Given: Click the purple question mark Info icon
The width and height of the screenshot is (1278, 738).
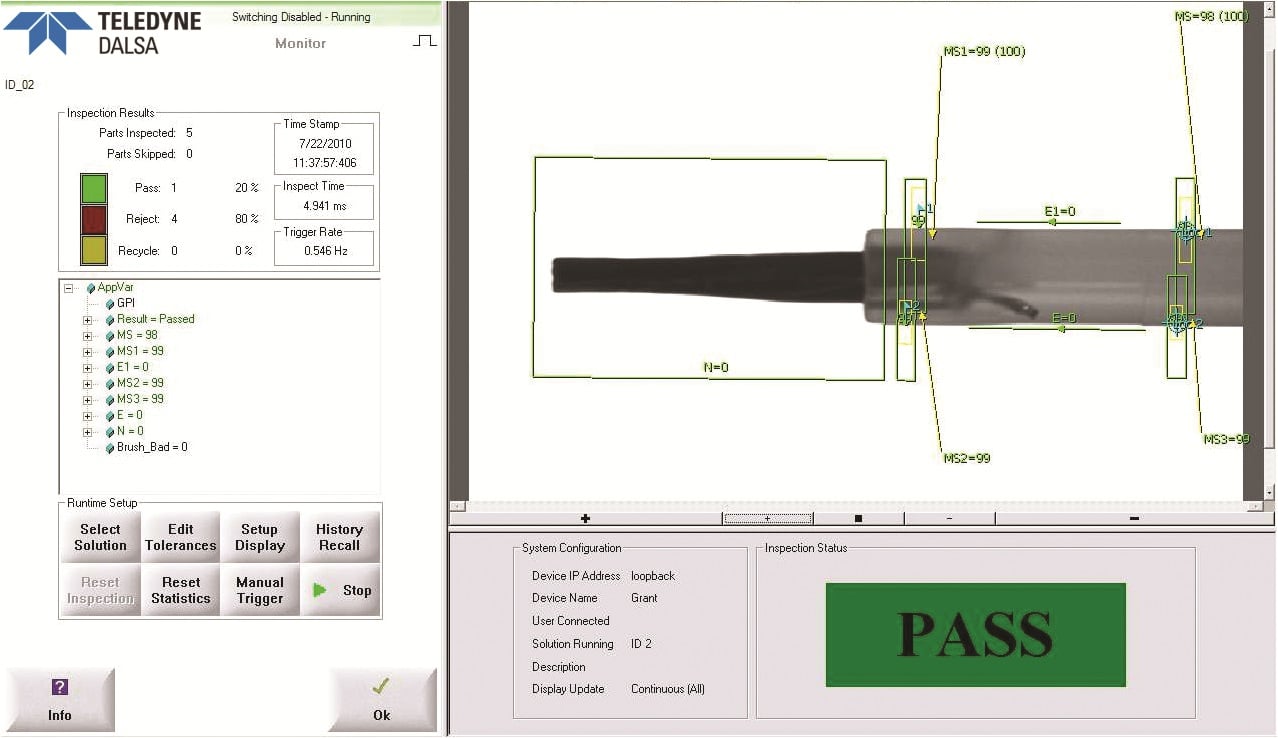Looking at the screenshot, I should [x=60, y=687].
